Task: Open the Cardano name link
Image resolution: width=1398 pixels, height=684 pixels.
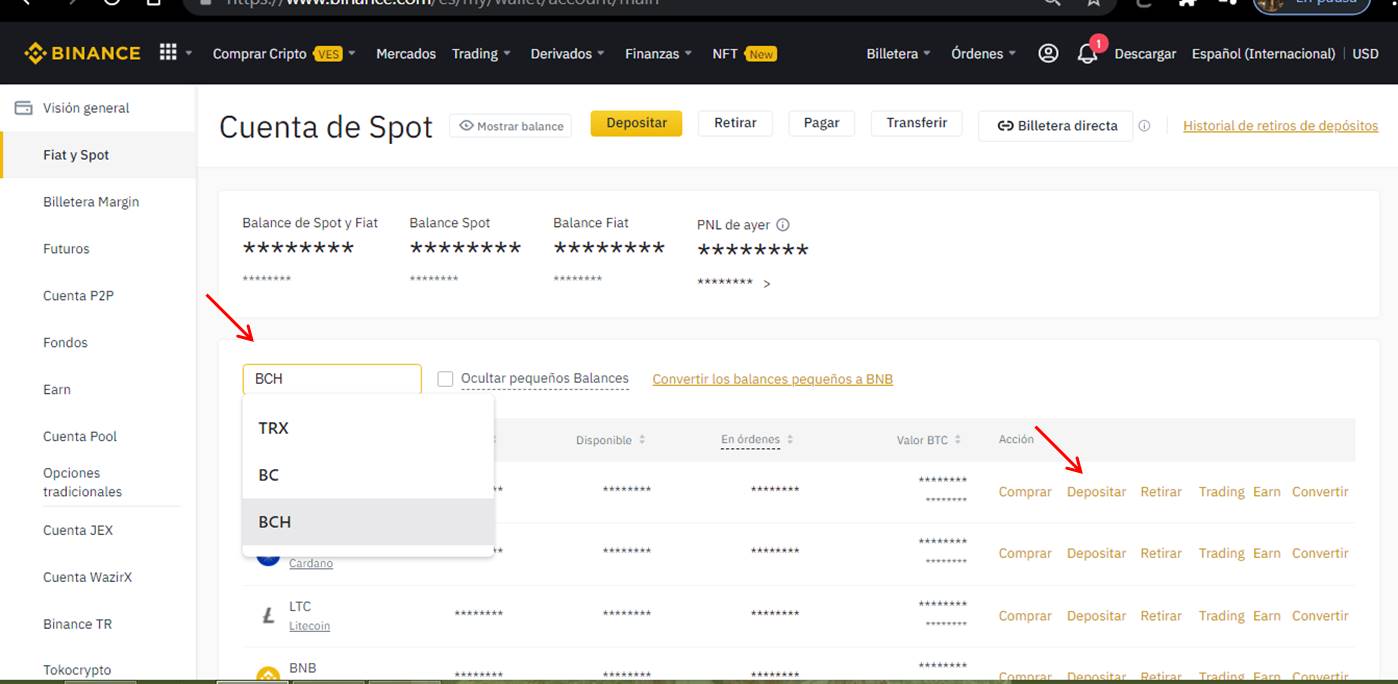Action: point(311,564)
